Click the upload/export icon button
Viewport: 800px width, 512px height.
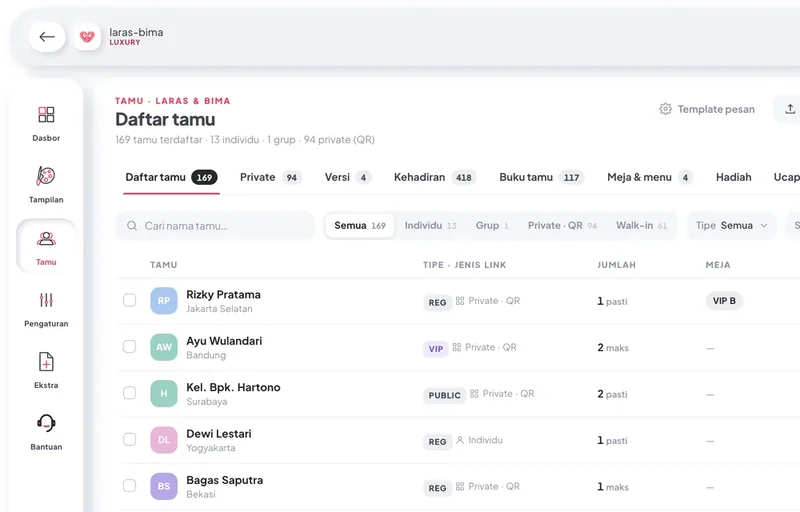pos(790,109)
